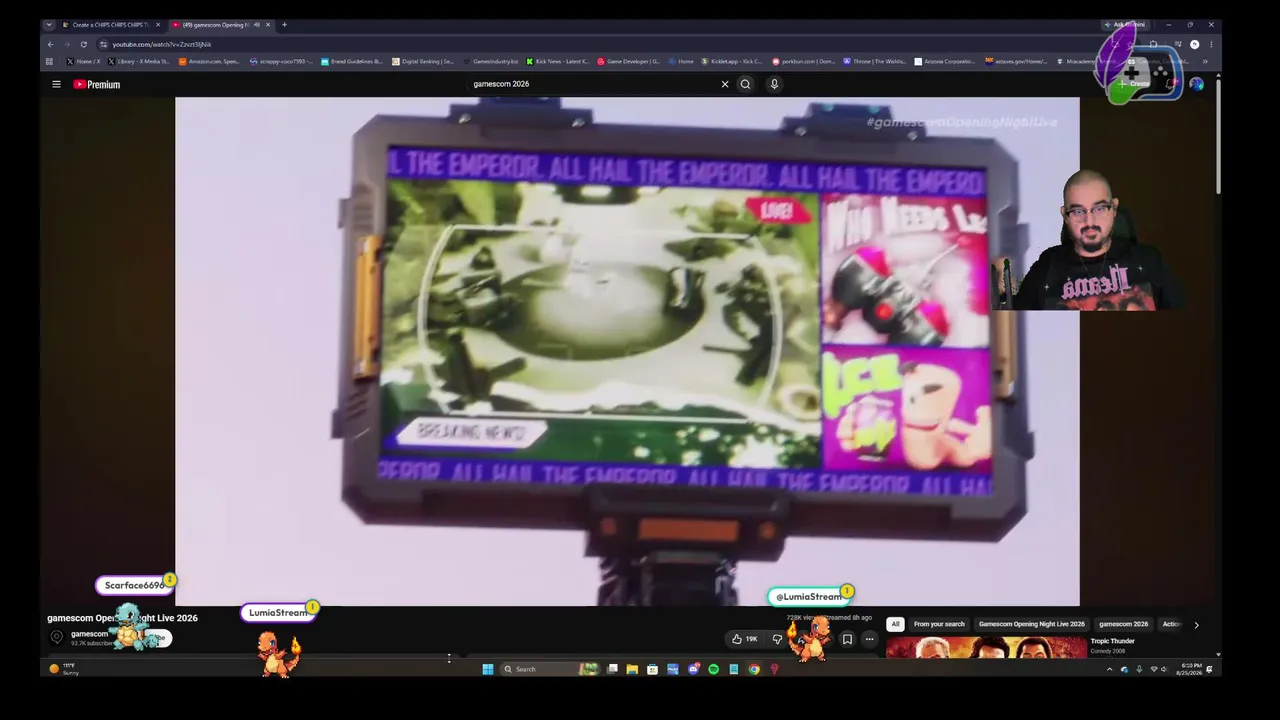View site information for youtube.com

(103, 44)
